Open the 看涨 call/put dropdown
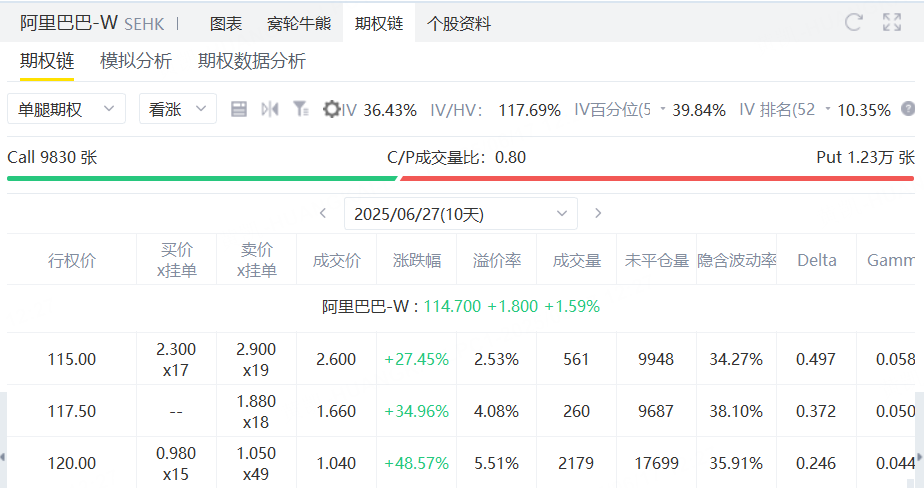Screen dimensions: 924x488 tap(177, 109)
